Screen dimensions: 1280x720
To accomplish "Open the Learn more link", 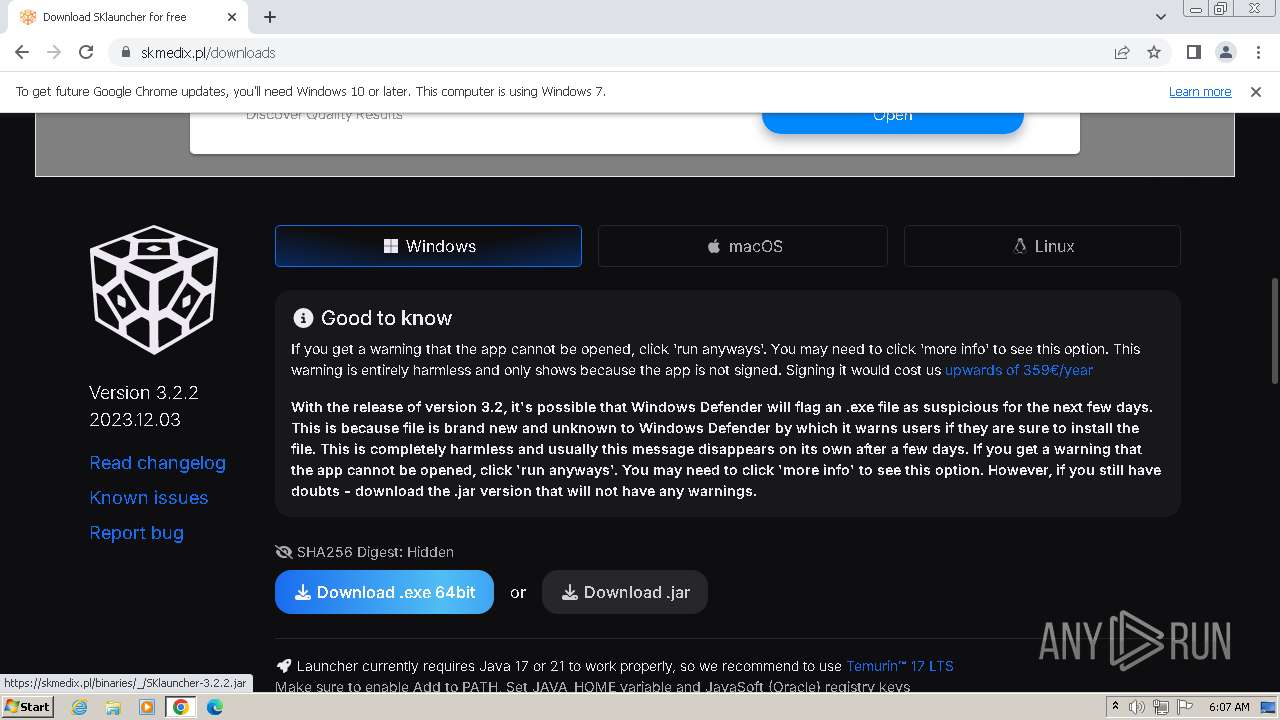I will coord(1200,91).
